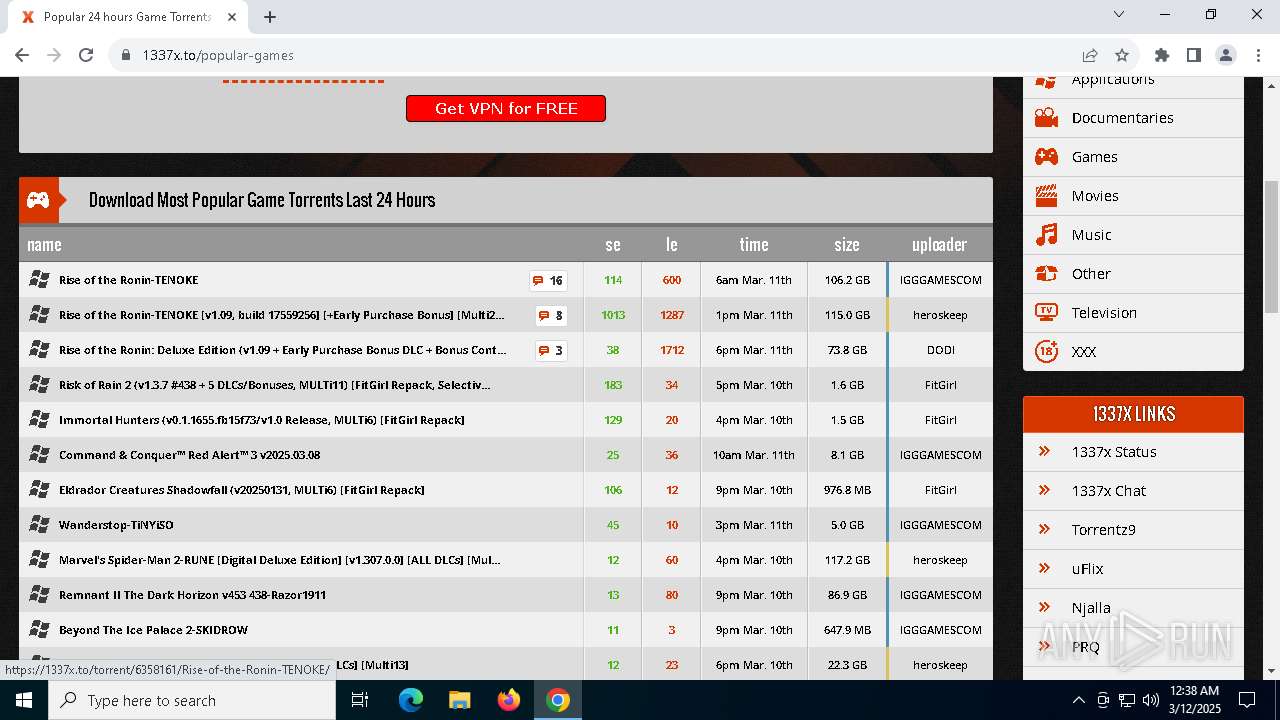The image size is (1280, 720).
Task: Launch Firefox from the taskbar
Action: [x=508, y=700]
